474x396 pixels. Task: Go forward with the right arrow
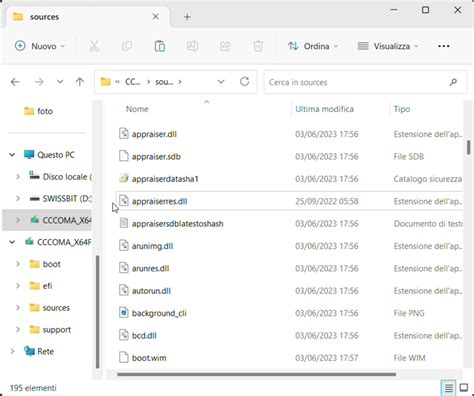39,82
